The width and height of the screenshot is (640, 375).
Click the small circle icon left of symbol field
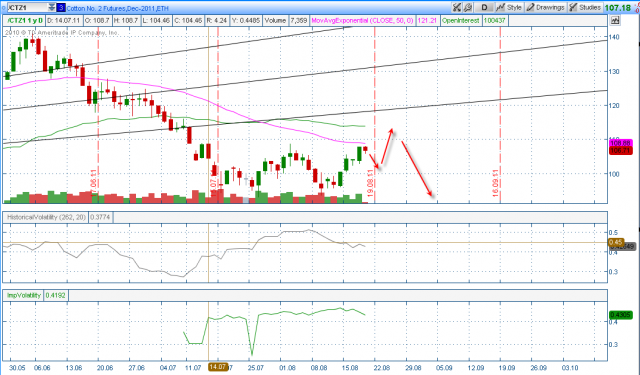click(x=3, y=7)
